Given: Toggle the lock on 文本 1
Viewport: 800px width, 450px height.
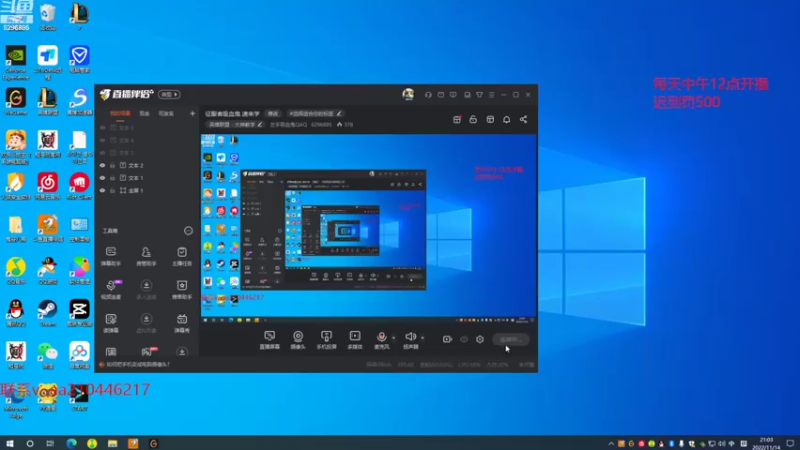Looking at the screenshot, I should pyautogui.click(x=112, y=178).
